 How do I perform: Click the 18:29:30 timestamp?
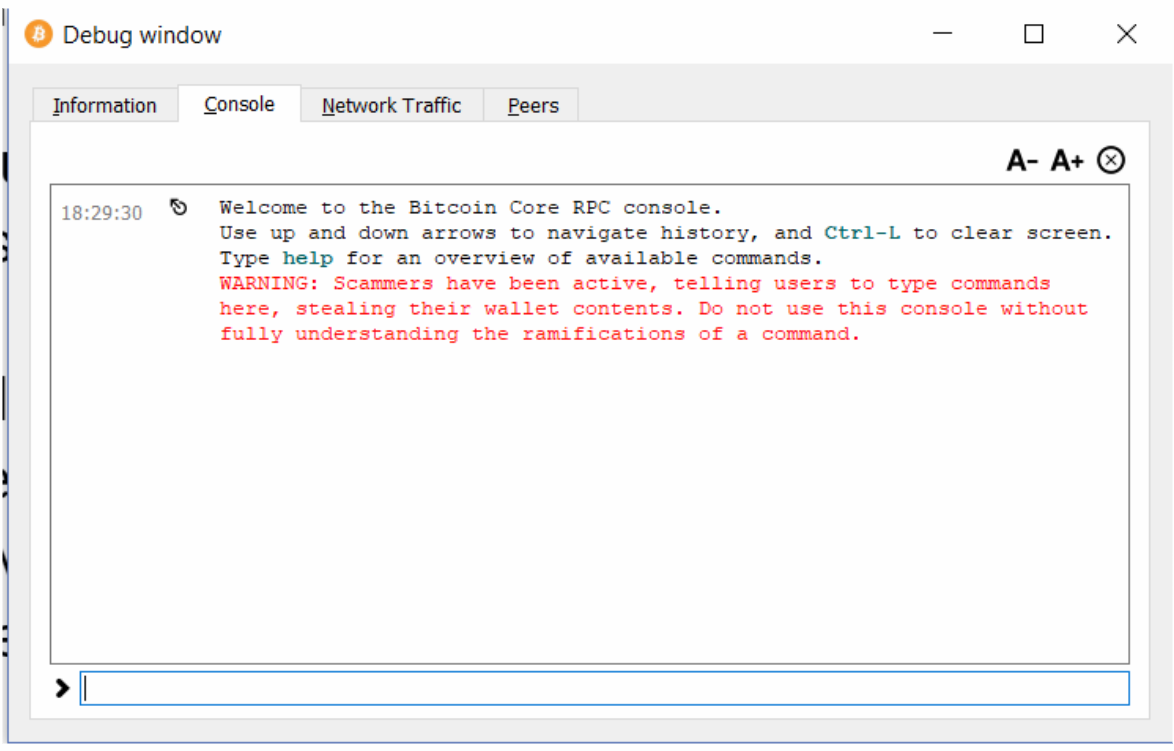point(102,213)
